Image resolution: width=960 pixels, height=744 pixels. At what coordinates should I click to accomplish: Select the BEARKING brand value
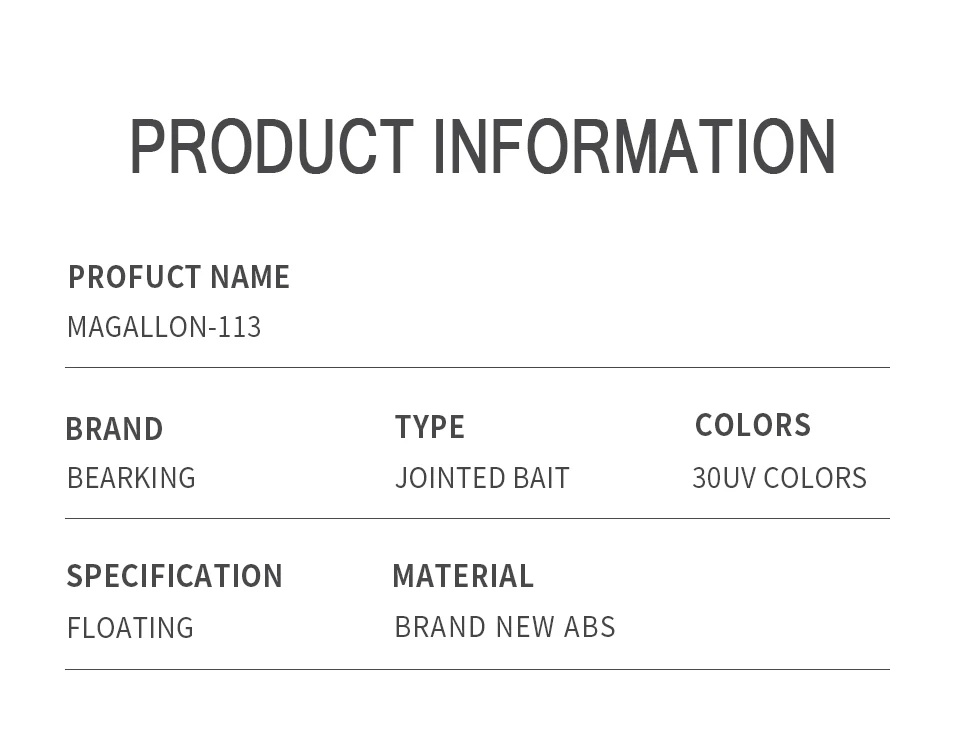tap(131, 478)
